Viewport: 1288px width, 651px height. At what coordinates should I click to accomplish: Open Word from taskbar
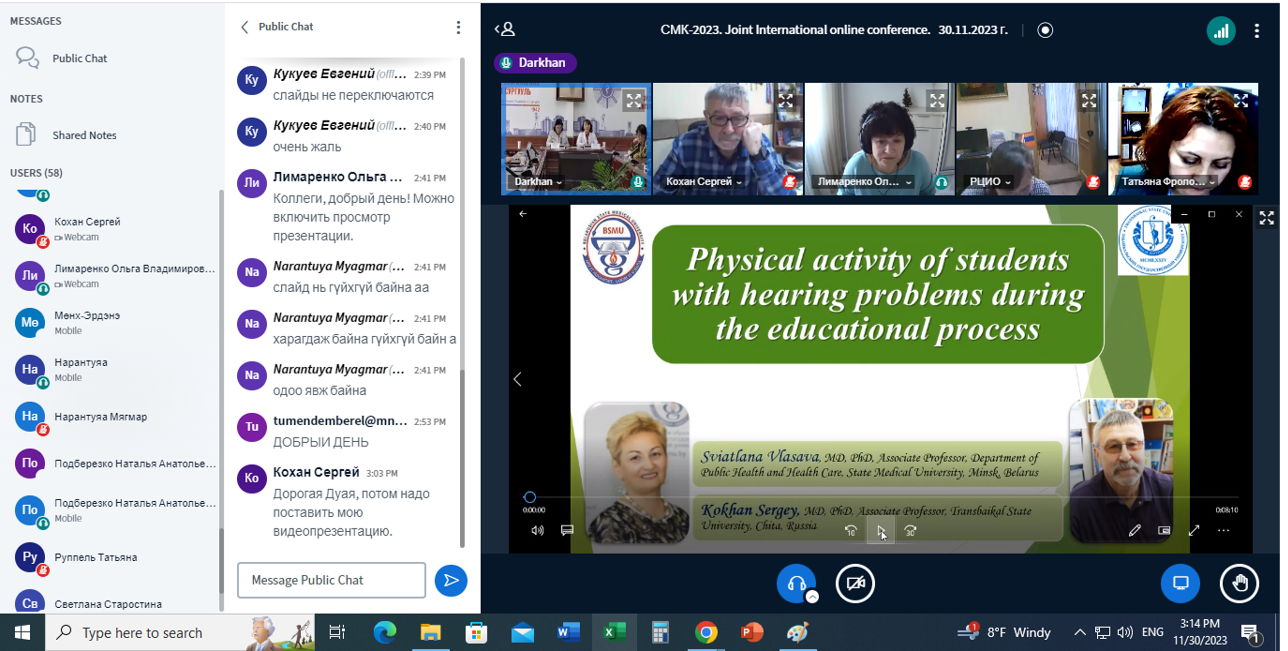tap(568, 632)
